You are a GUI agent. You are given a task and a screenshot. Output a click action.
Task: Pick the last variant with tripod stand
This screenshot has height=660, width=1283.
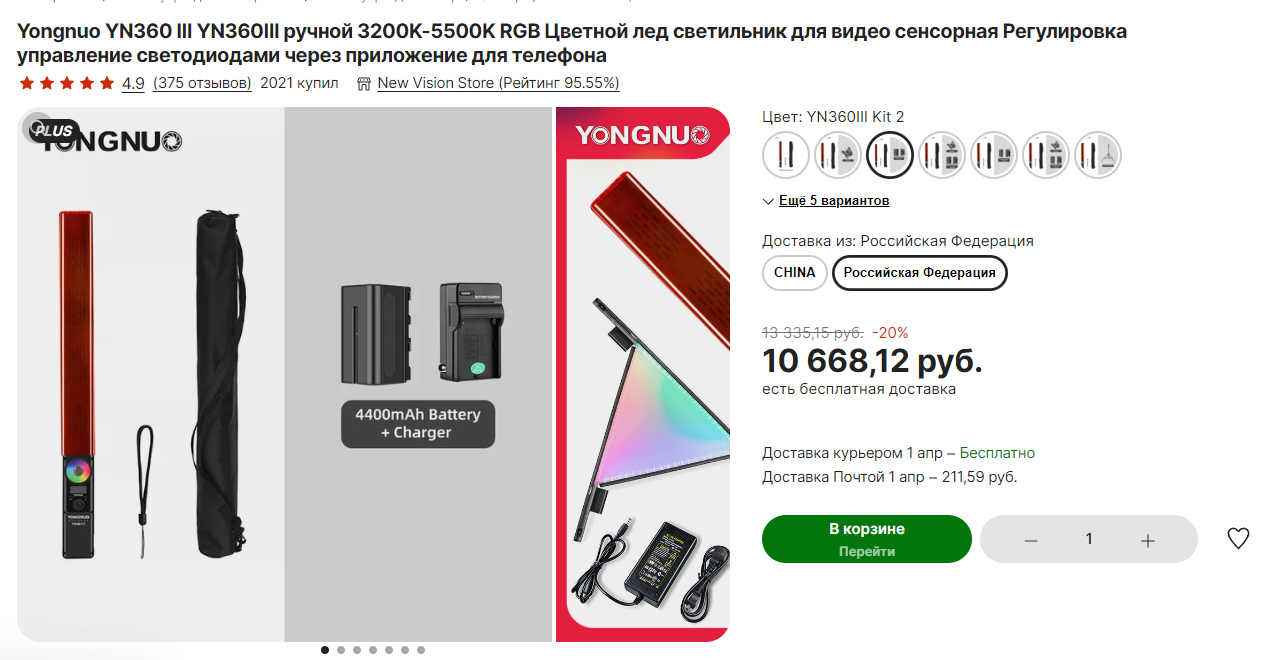1098,155
